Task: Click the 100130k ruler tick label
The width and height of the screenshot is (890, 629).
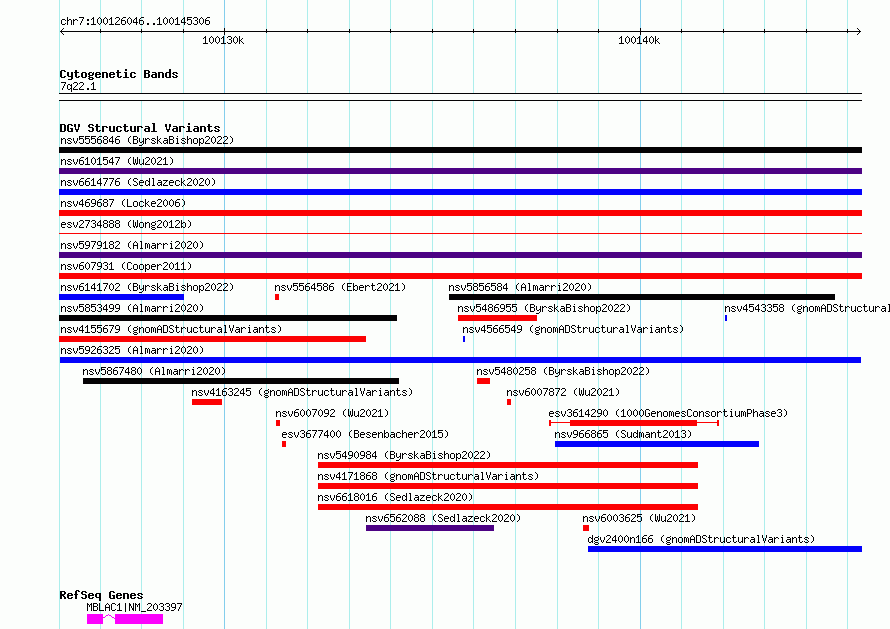Action: (223, 40)
